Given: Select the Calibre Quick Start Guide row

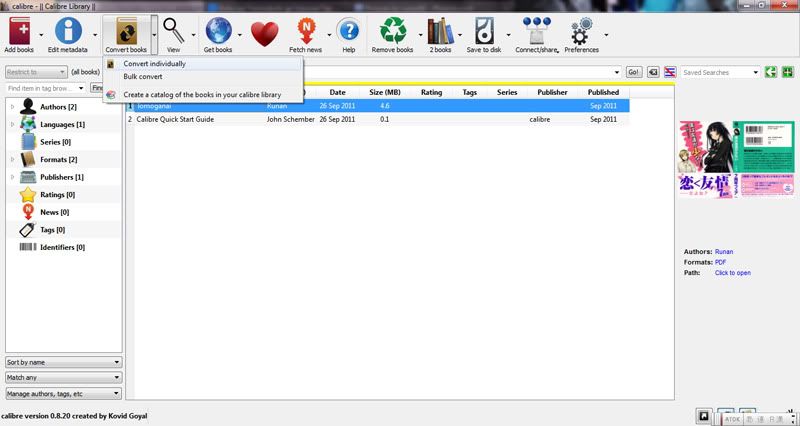Looking at the screenshot, I should pos(378,119).
